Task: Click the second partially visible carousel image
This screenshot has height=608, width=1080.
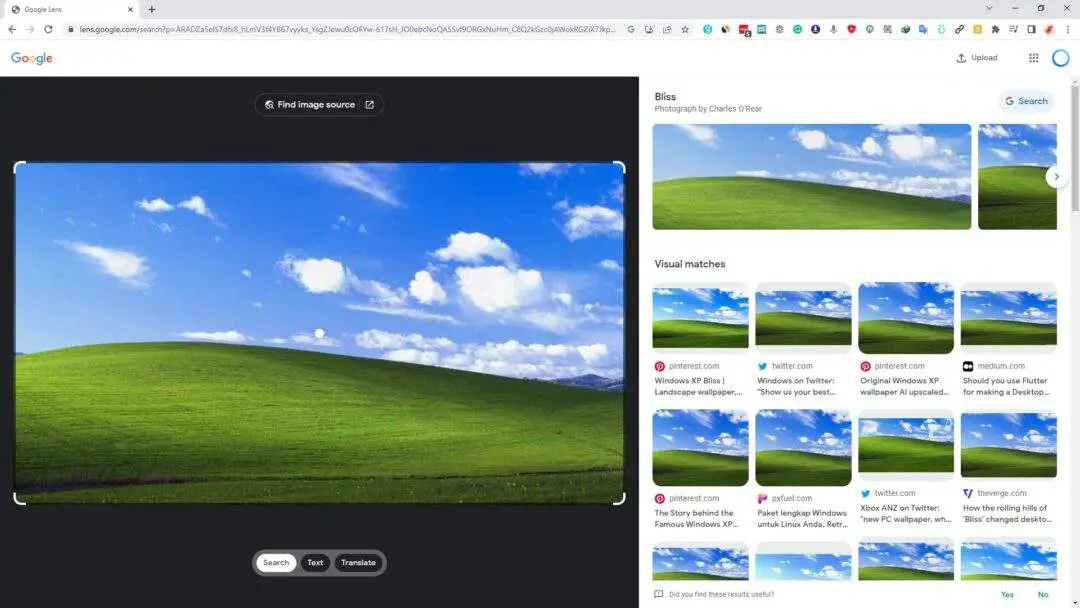Action: tap(1017, 176)
